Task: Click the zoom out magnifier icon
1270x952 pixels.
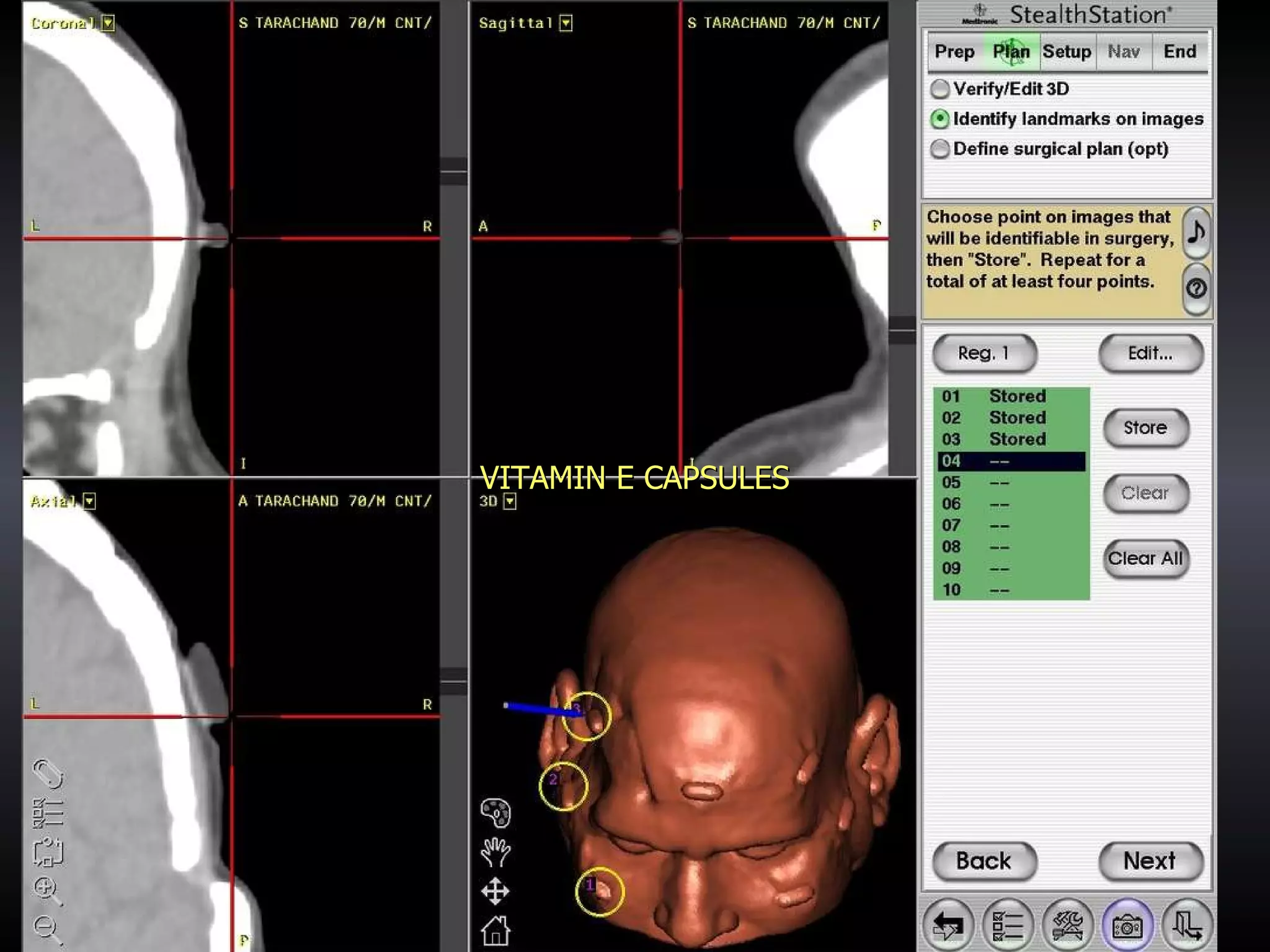Action: point(47,928)
